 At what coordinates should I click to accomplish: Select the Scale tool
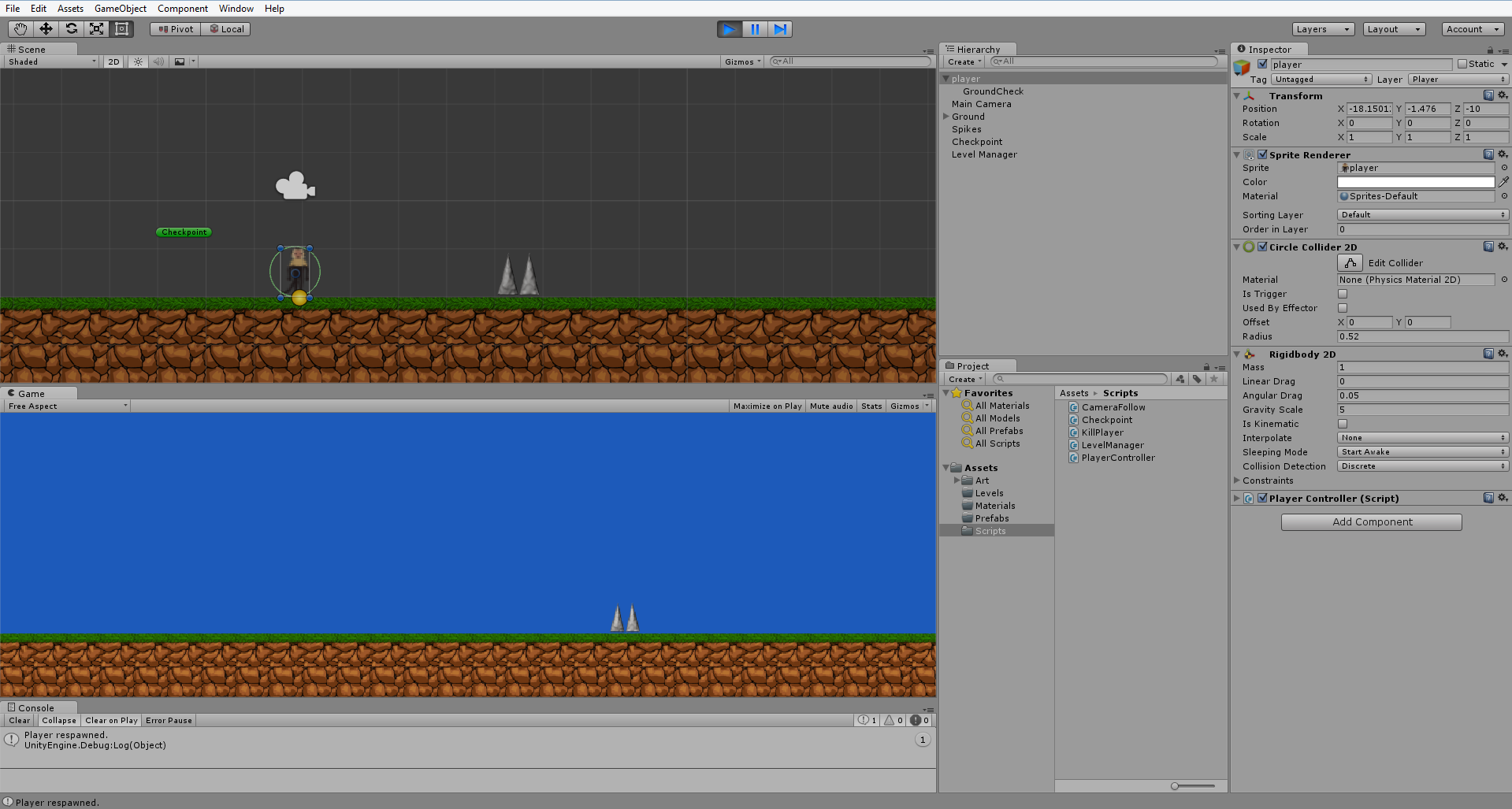[96, 29]
